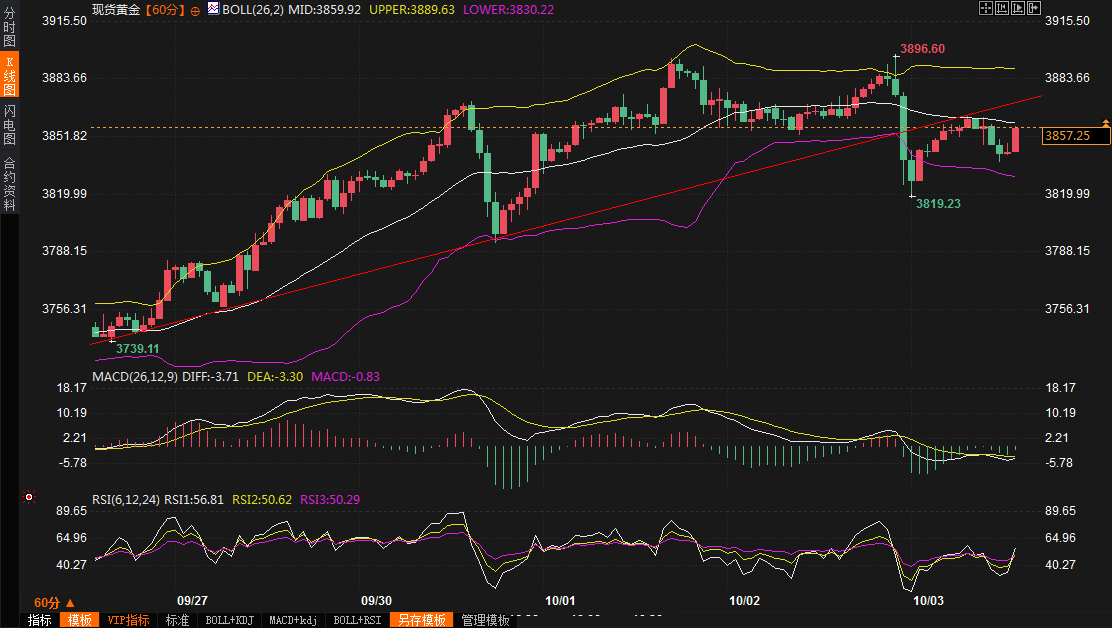The height and width of the screenshot is (628, 1112).
Task: Click the RSI3:50.29 value
Action: [x=330, y=500]
